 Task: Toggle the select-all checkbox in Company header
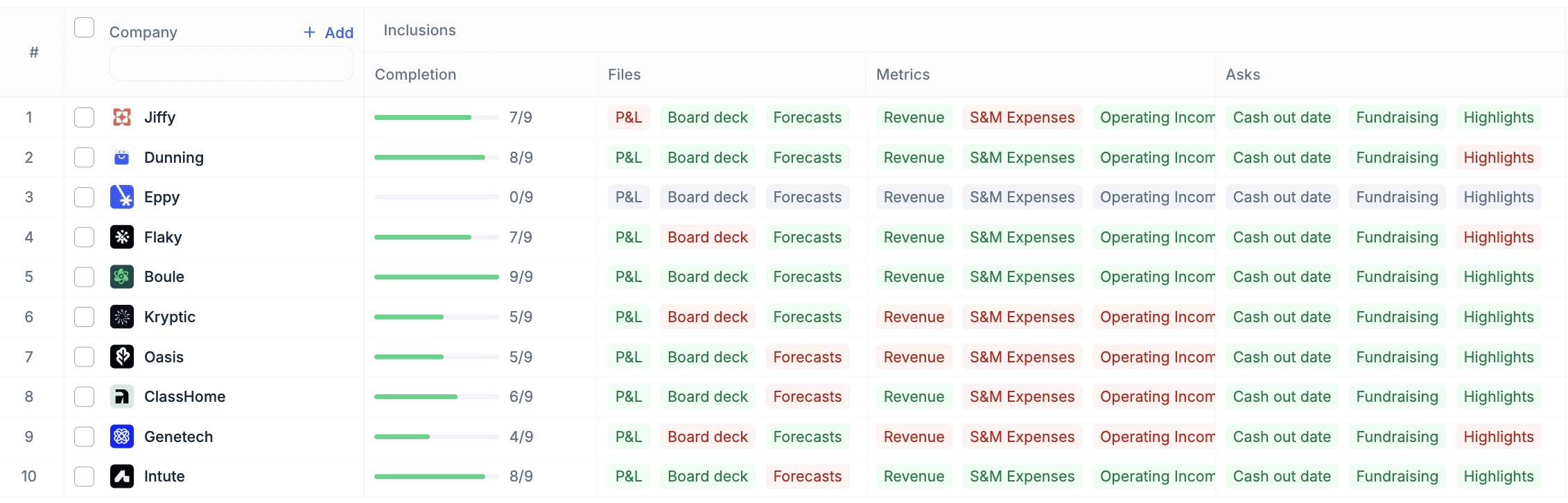tap(84, 28)
